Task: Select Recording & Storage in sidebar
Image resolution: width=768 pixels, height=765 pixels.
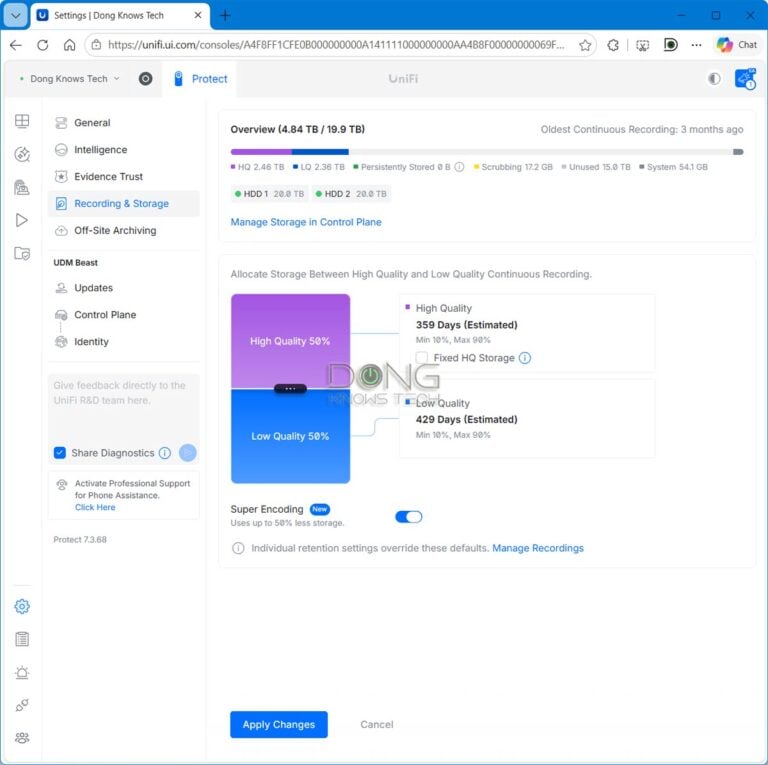Action: pyautogui.click(x=123, y=204)
